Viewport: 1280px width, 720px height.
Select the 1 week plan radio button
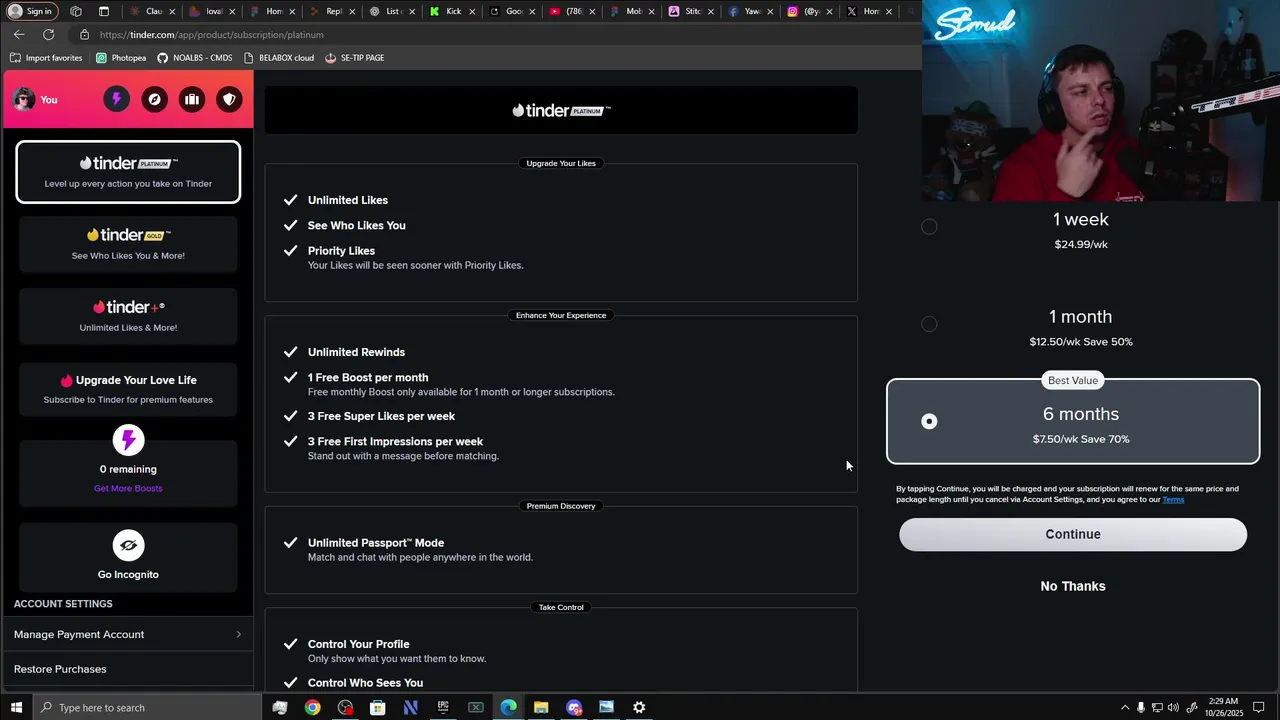pyautogui.click(x=929, y=227)
